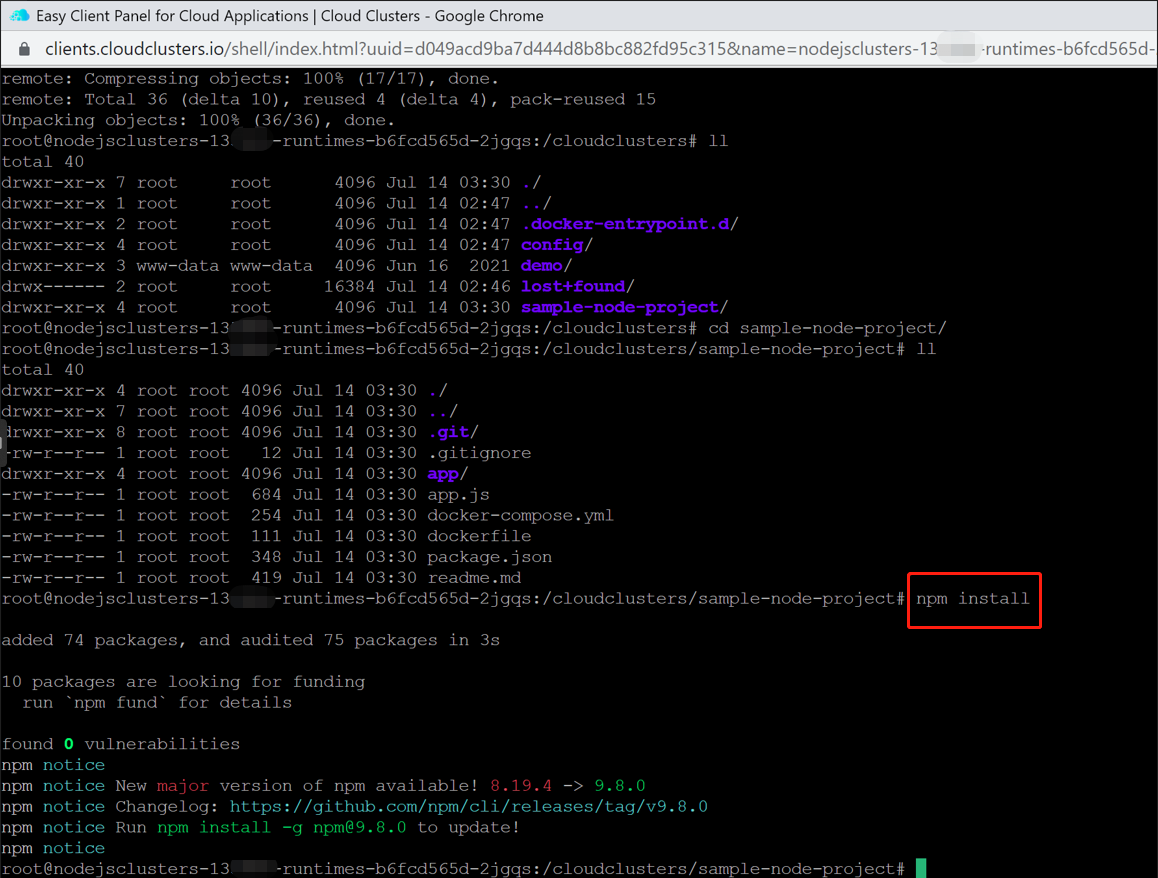Click the highlighted npm install command

[972, 599]
